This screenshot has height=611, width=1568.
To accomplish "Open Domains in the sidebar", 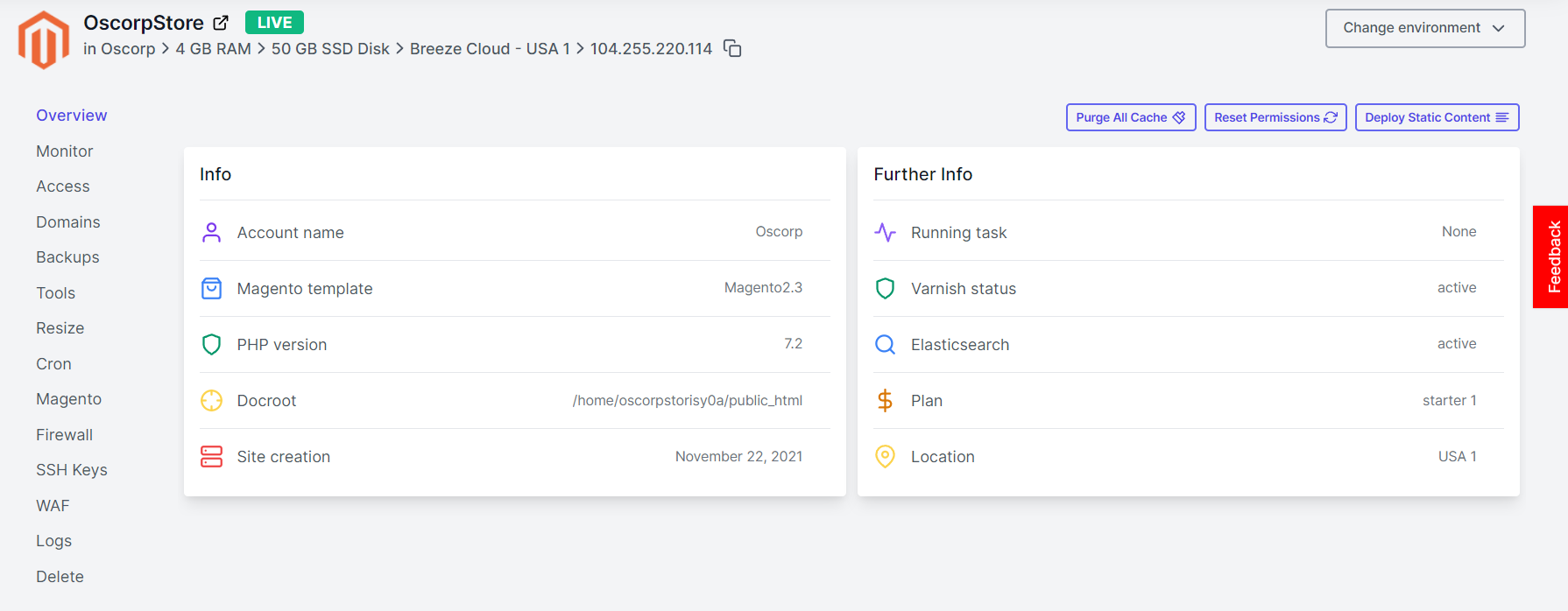I will pos(68,222).
